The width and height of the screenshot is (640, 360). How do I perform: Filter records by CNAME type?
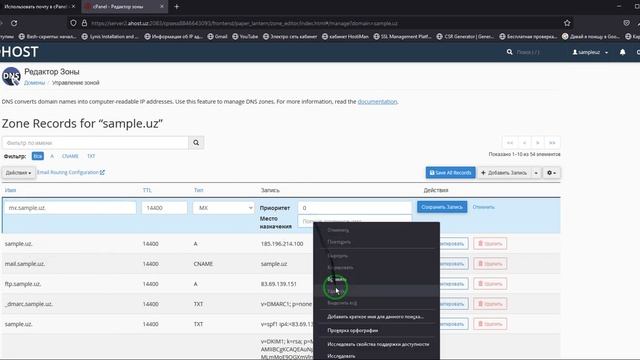coord(70,156)
